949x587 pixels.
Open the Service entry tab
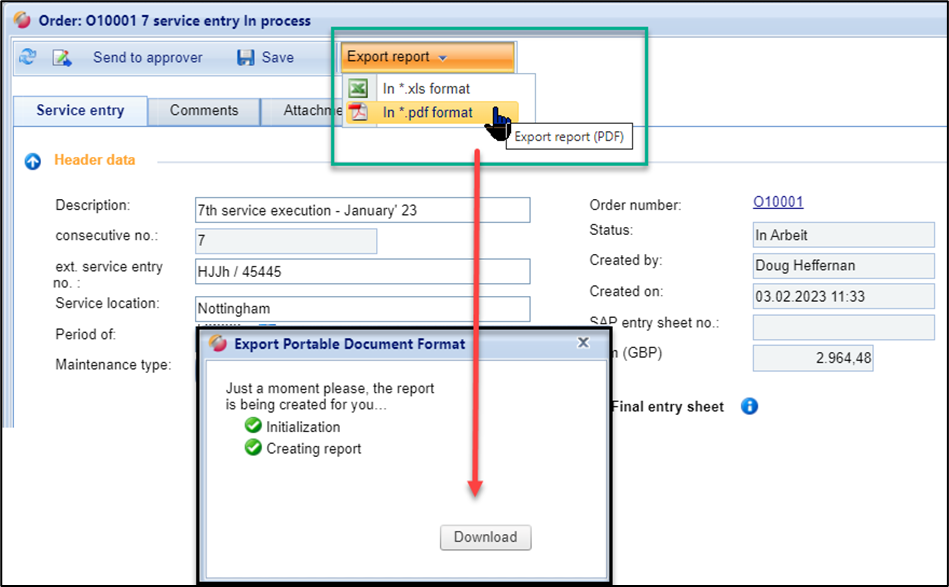coord(80,111)
